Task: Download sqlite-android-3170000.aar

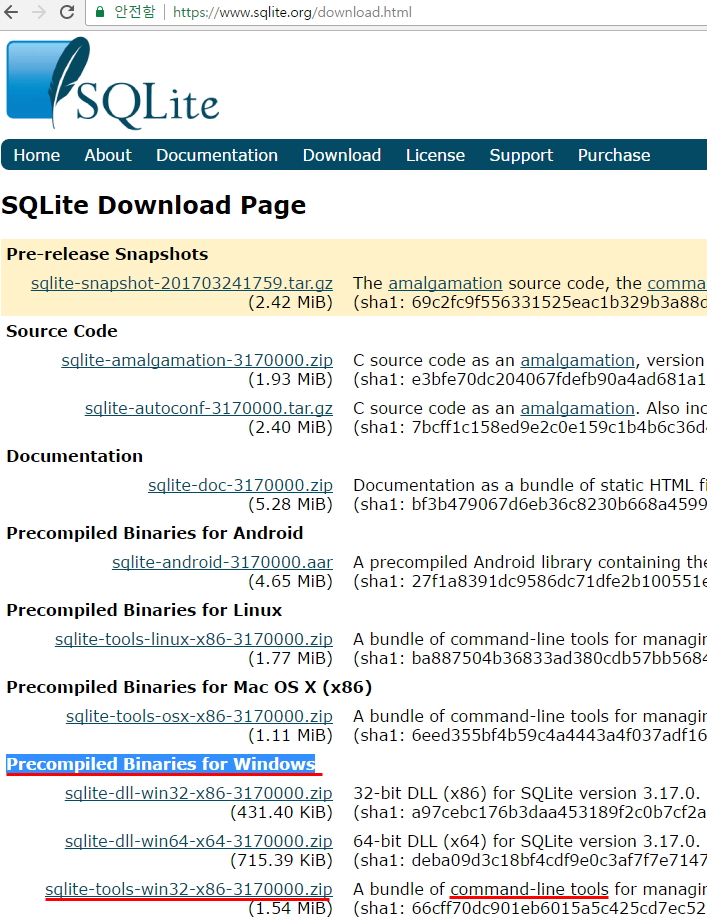Action: point(223,562)
